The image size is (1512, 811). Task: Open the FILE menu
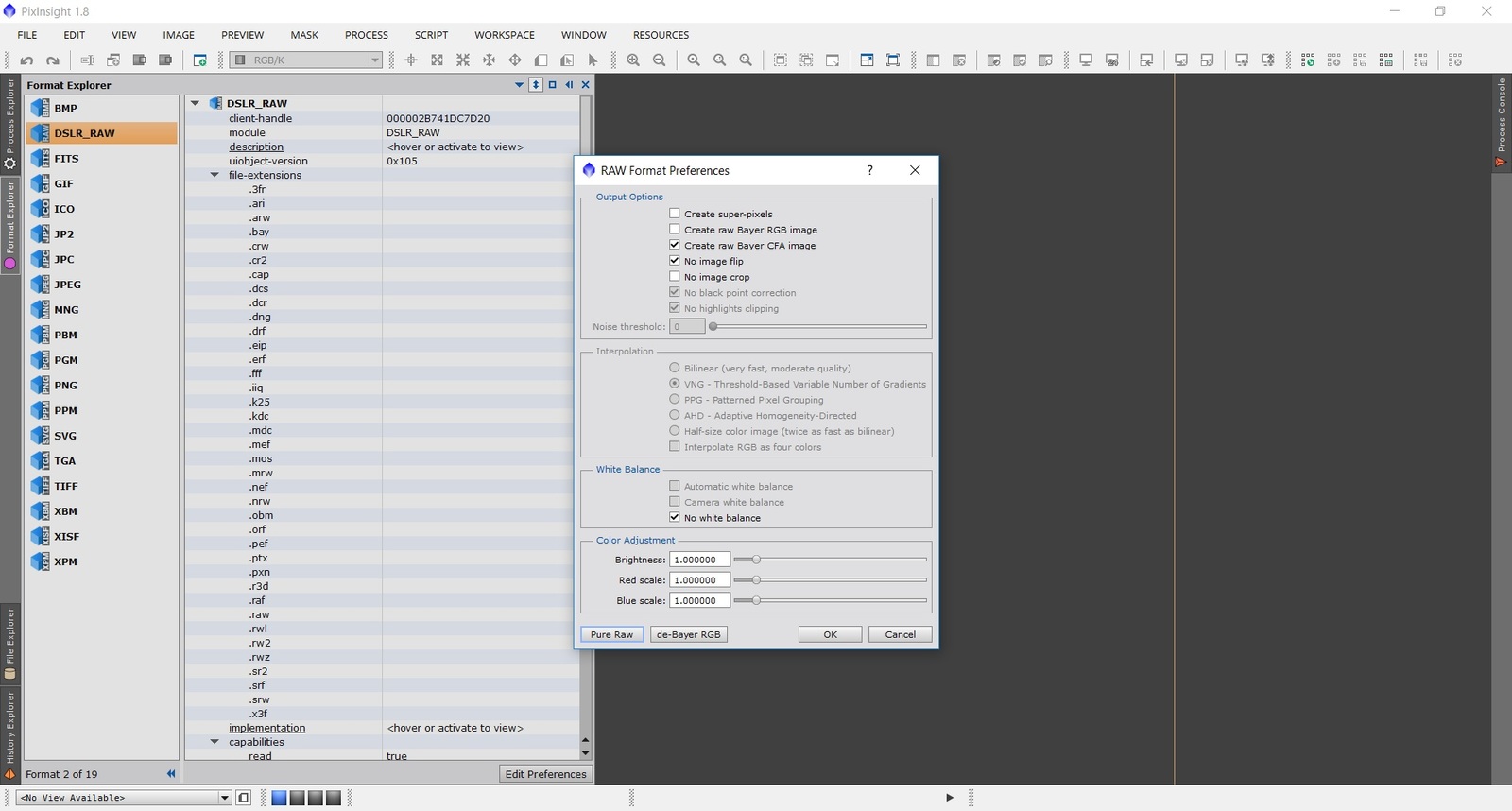[27, 35]
